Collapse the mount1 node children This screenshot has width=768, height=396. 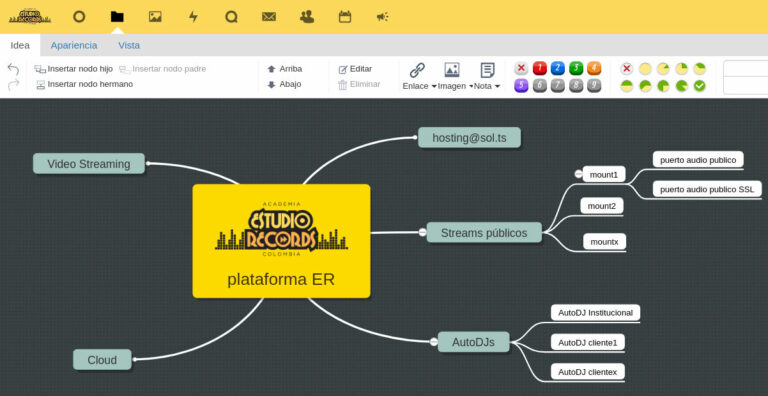coord(578,174)
